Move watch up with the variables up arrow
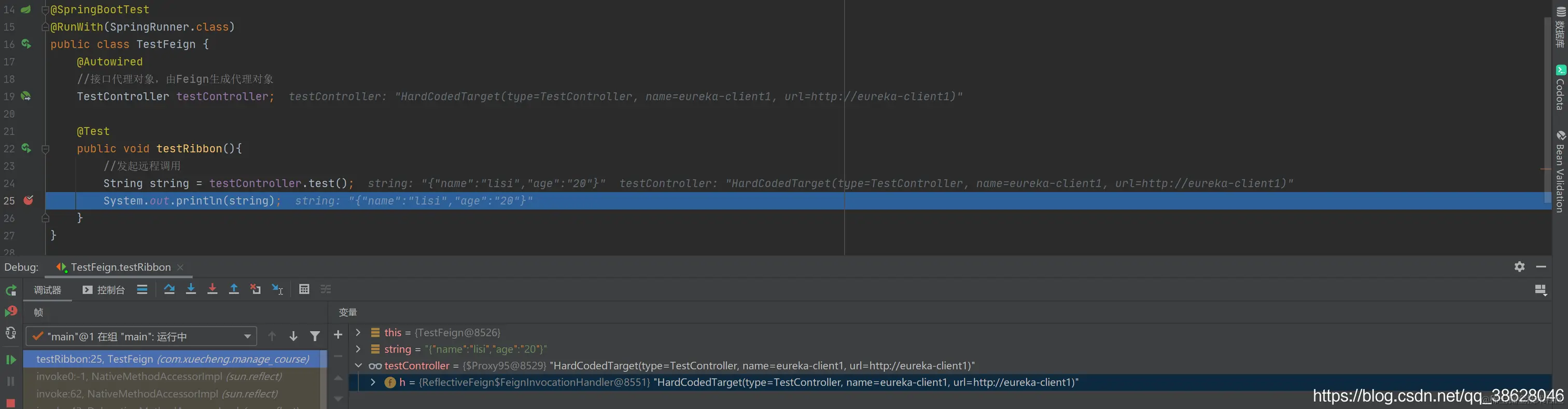Screen dimensions: 1568x409 [339, 378]
